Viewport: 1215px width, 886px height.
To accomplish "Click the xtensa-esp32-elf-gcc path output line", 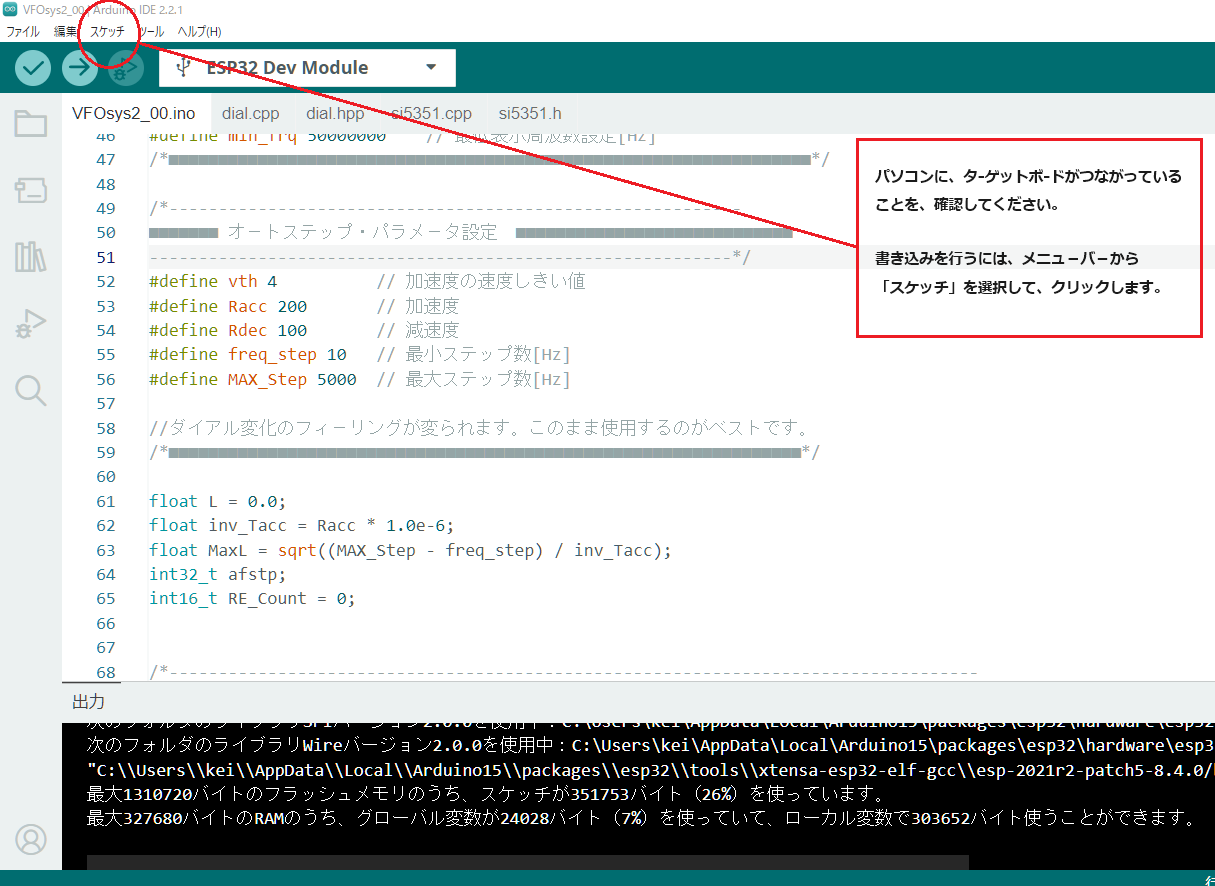I will click(x=651, y=770).
